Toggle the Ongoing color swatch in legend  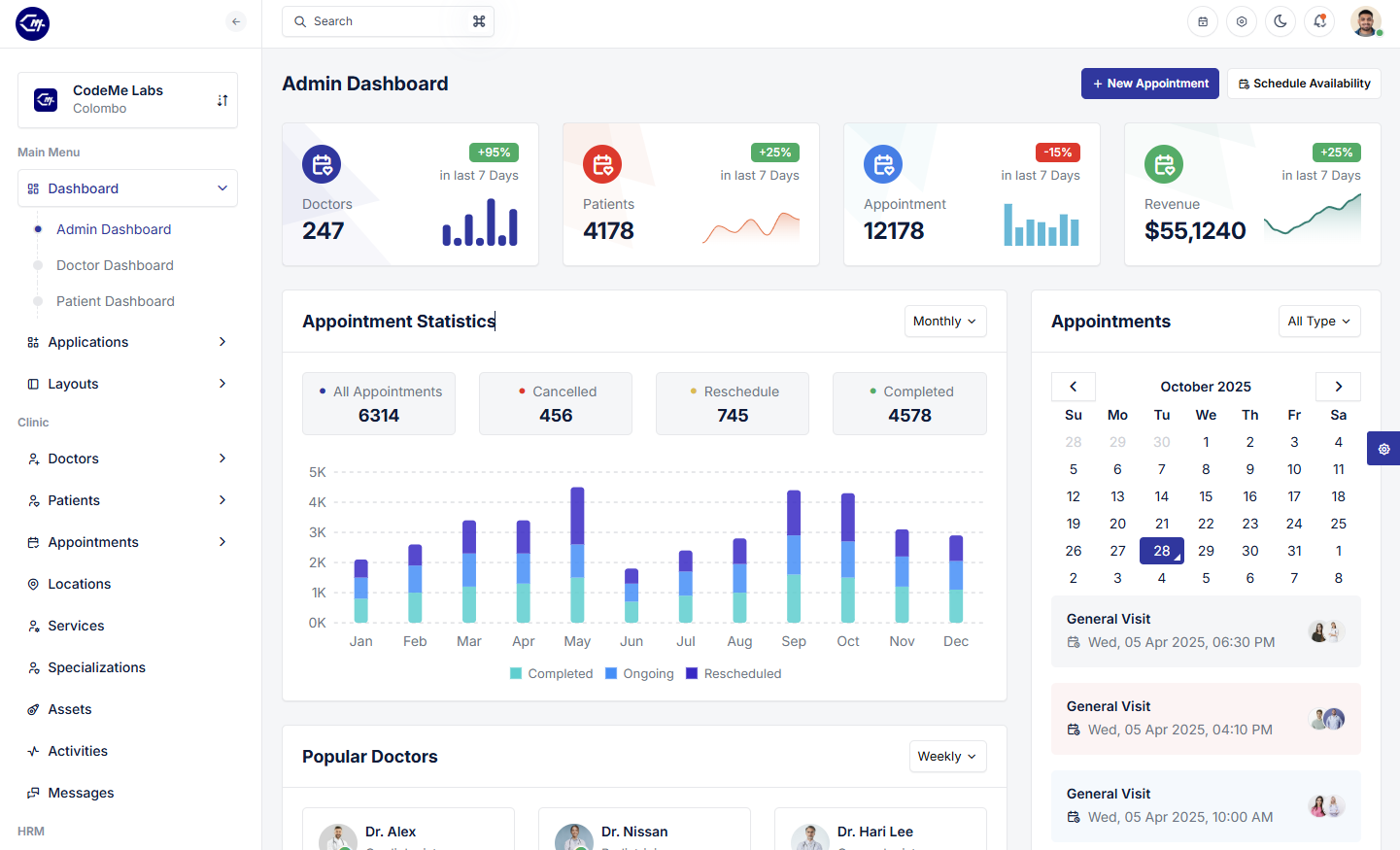(611, 673)
